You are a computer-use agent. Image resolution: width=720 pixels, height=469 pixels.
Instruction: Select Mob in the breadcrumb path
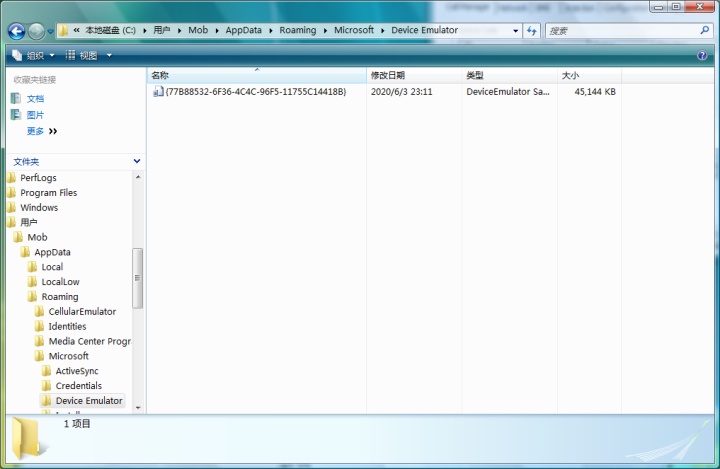click(198, 30)
